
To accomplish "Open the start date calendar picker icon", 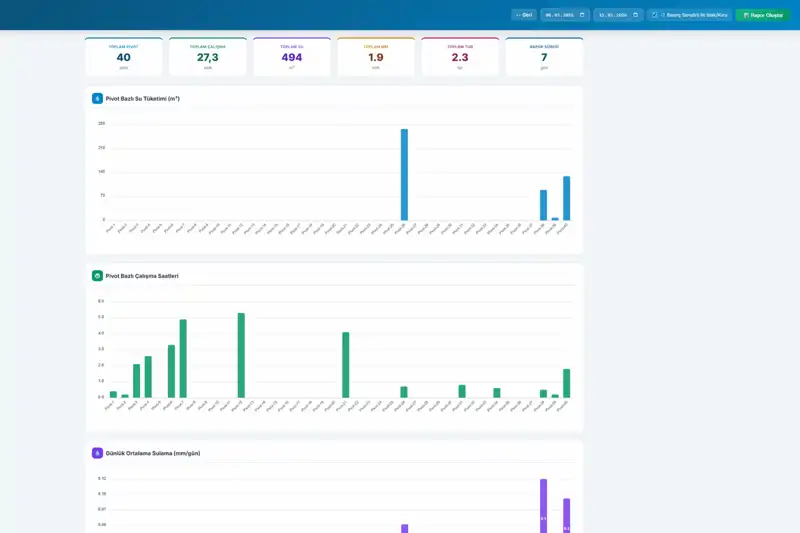I will coord(582,15).
